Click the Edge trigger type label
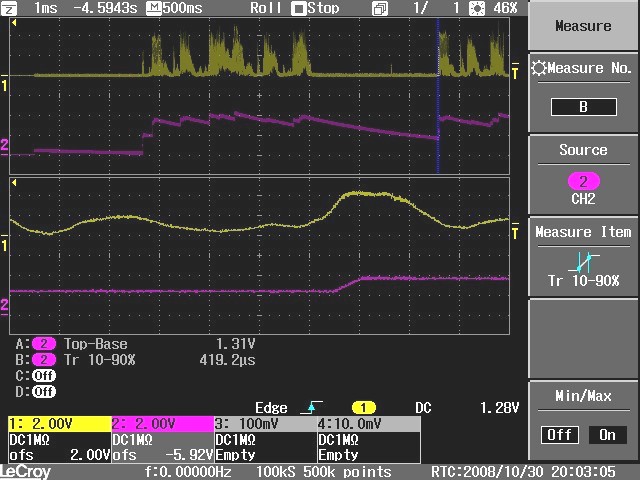Image resolution: width=640 pixels, height=480 pixels. click(271, 408)
